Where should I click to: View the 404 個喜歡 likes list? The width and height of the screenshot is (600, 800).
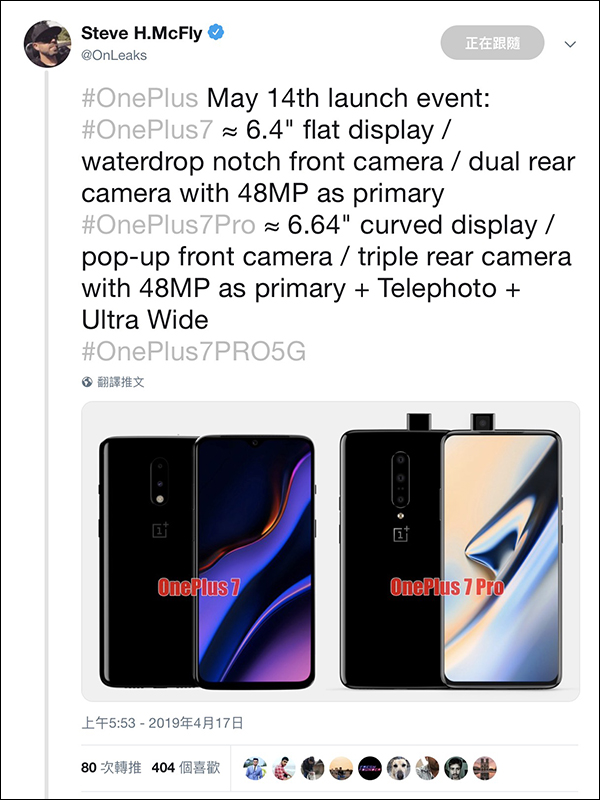pyautogui.click(x=186, y=768)
